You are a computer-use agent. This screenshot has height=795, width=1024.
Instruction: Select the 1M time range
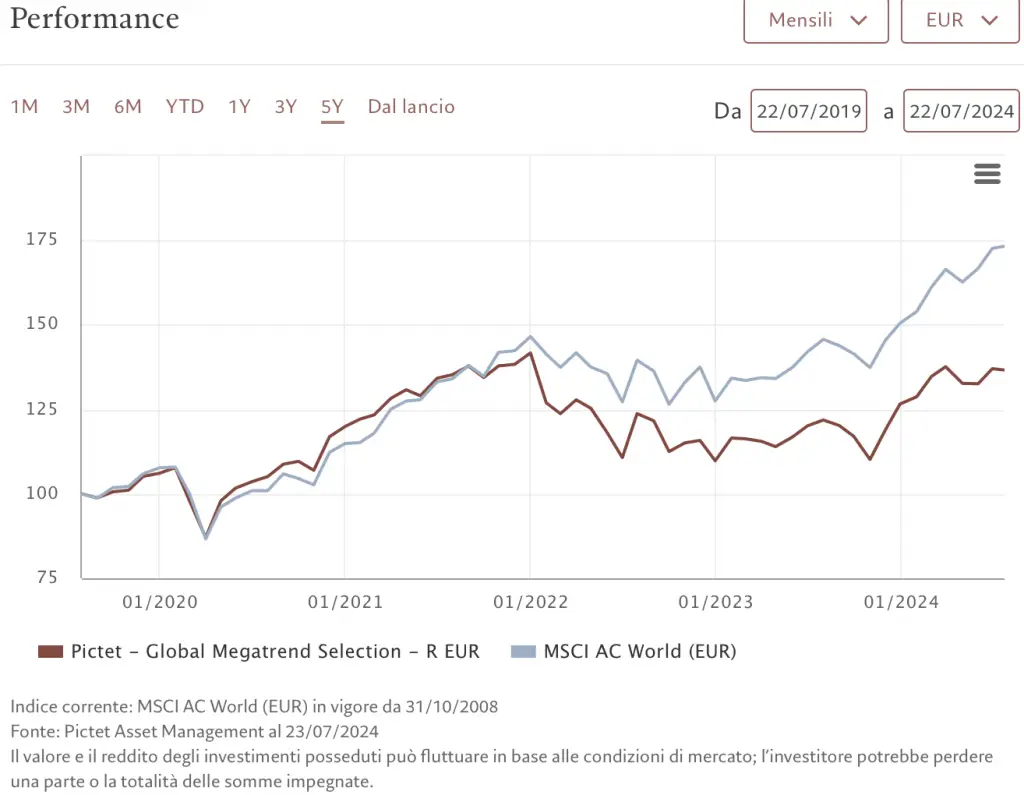click(24, 107)
